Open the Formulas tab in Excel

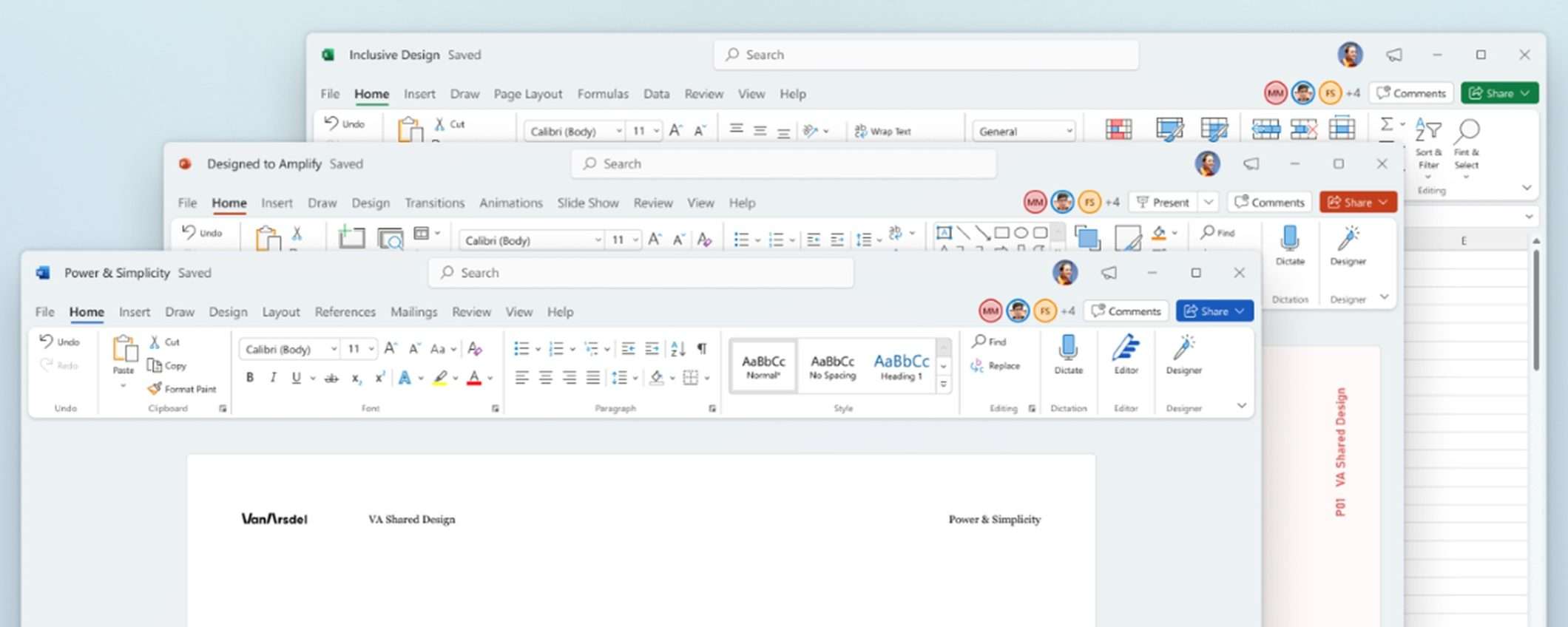603,94
